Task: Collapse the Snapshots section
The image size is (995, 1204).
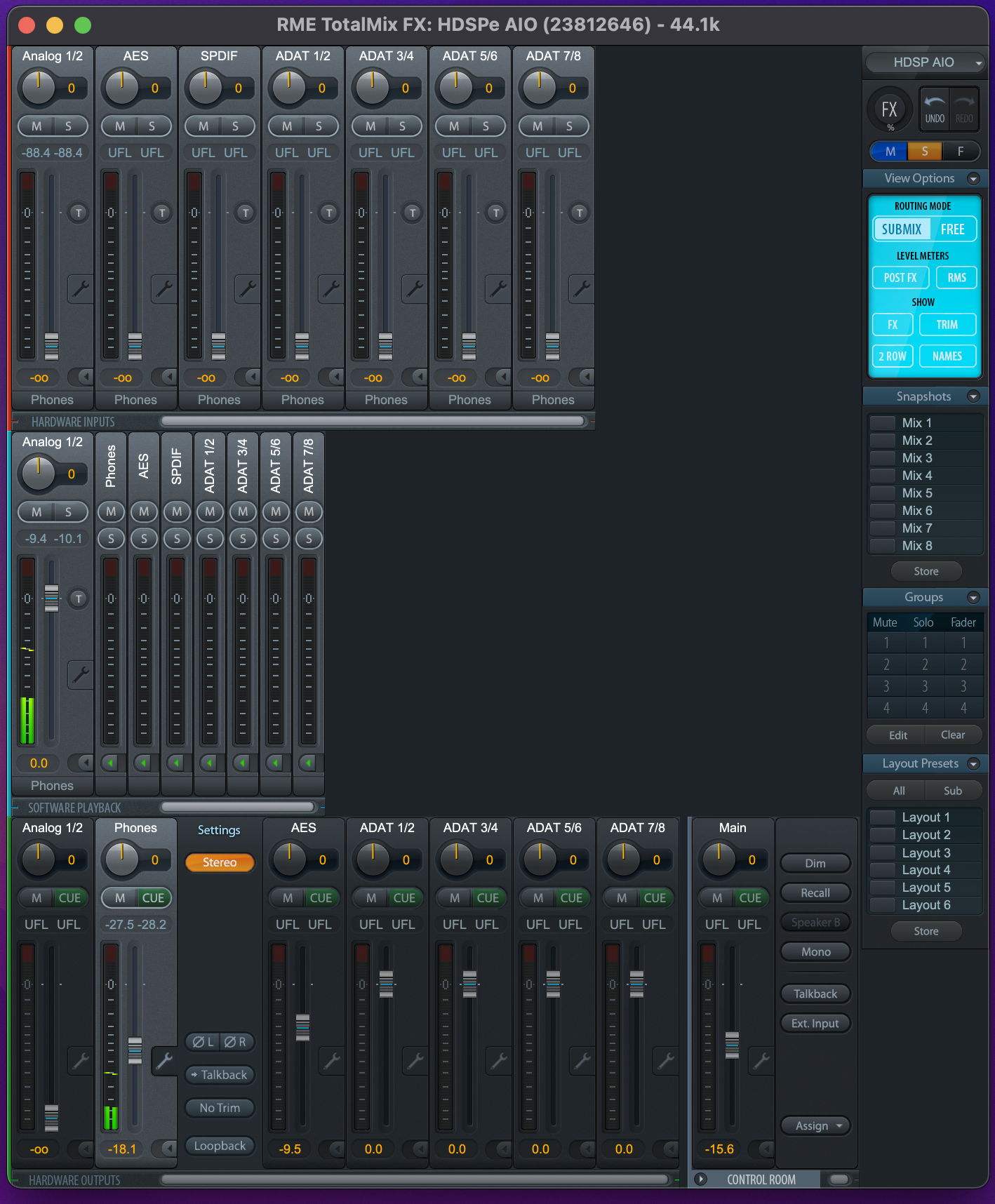Action: [x=973, y=396]
